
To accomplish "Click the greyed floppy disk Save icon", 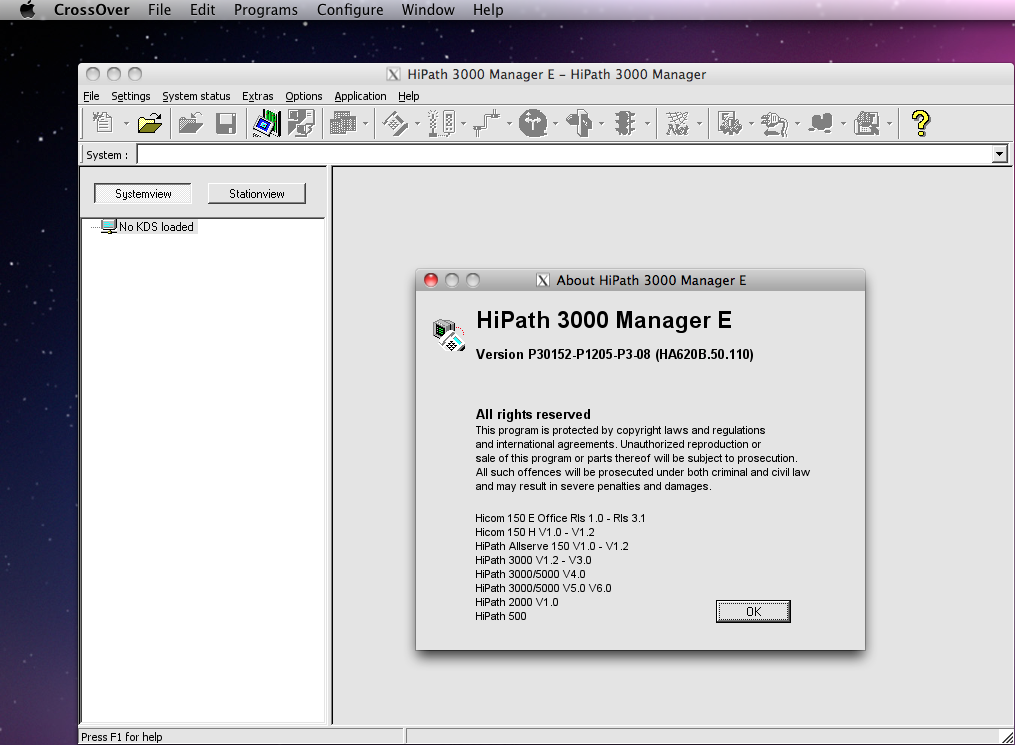I will click(226, 123).
